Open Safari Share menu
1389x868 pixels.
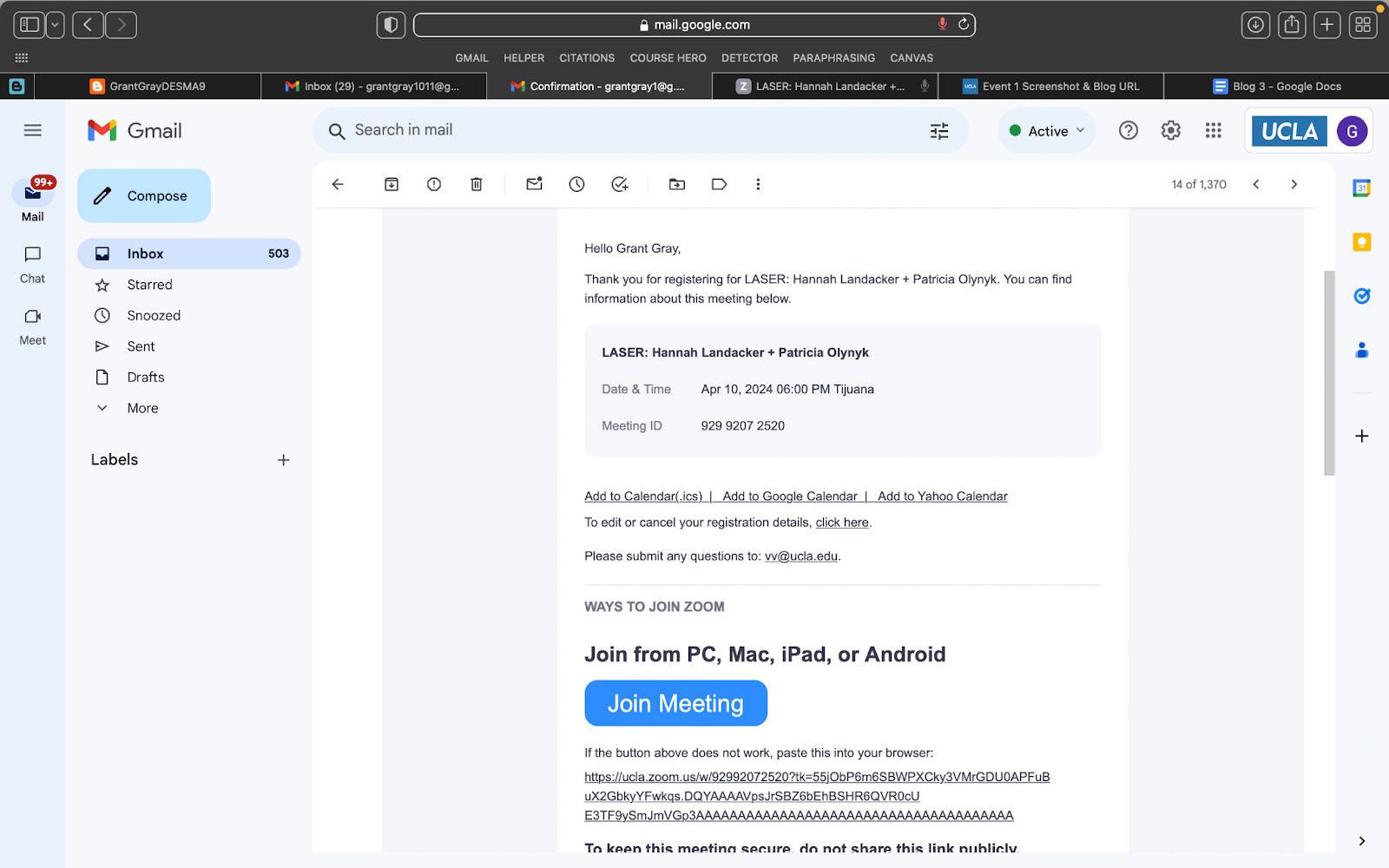(1292, 25)
